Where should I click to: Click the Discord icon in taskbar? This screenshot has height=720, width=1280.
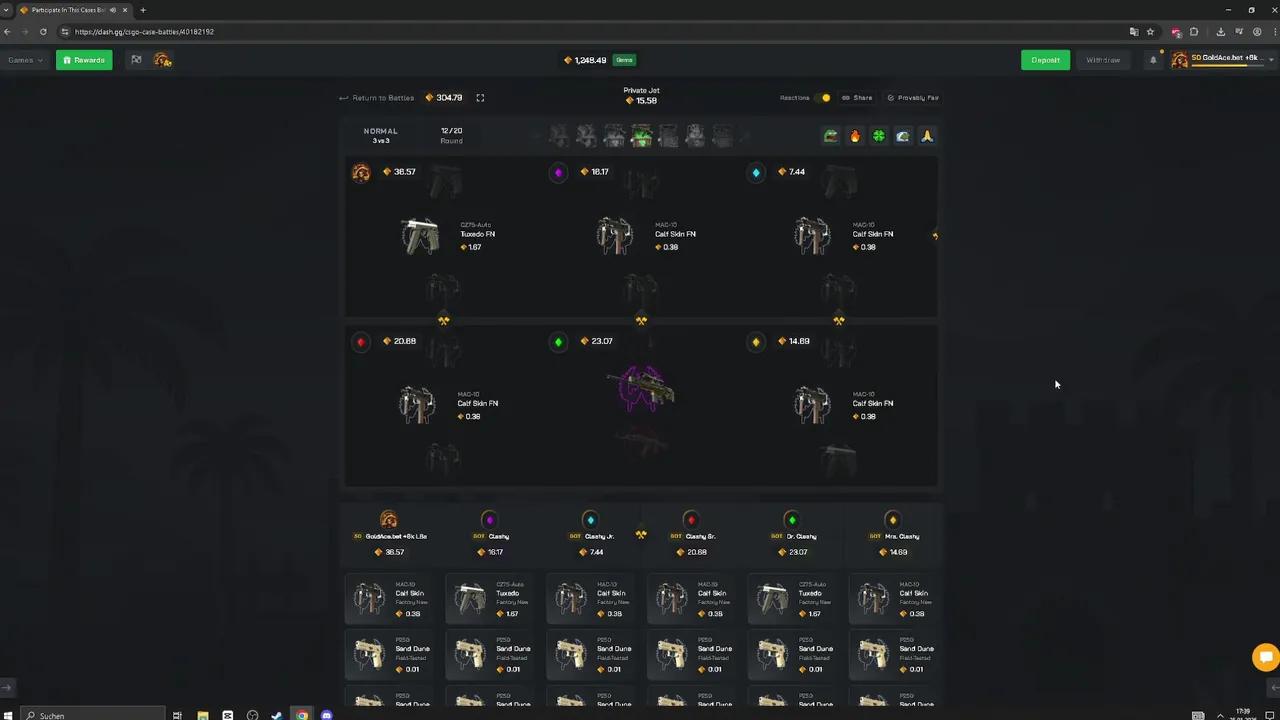tap(326, 715)
